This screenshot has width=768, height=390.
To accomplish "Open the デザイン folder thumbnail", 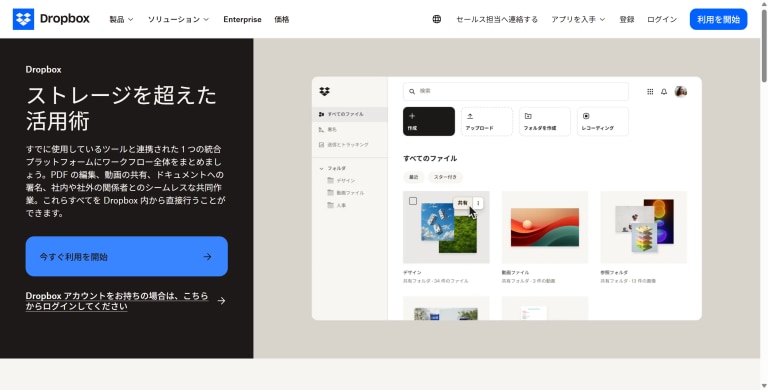I will click(446, 227).
